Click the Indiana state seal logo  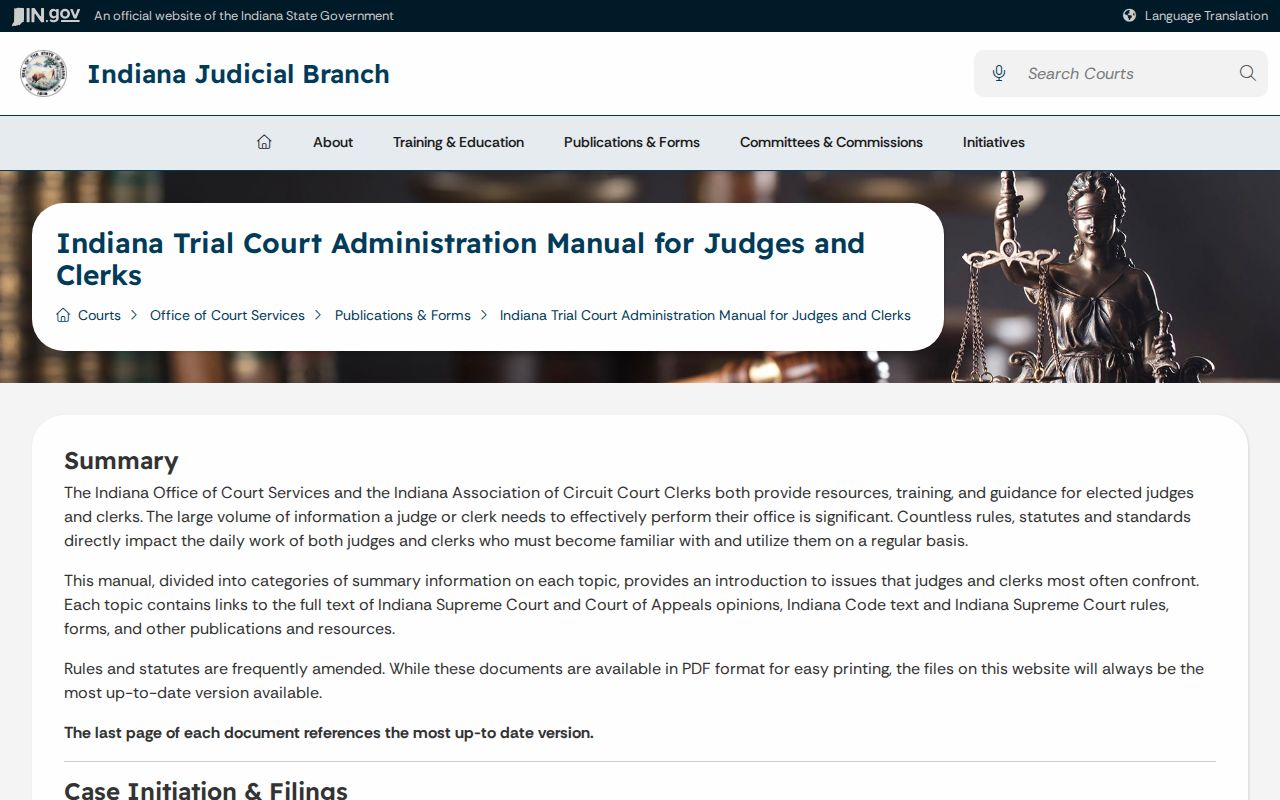[x=44, y=73]
